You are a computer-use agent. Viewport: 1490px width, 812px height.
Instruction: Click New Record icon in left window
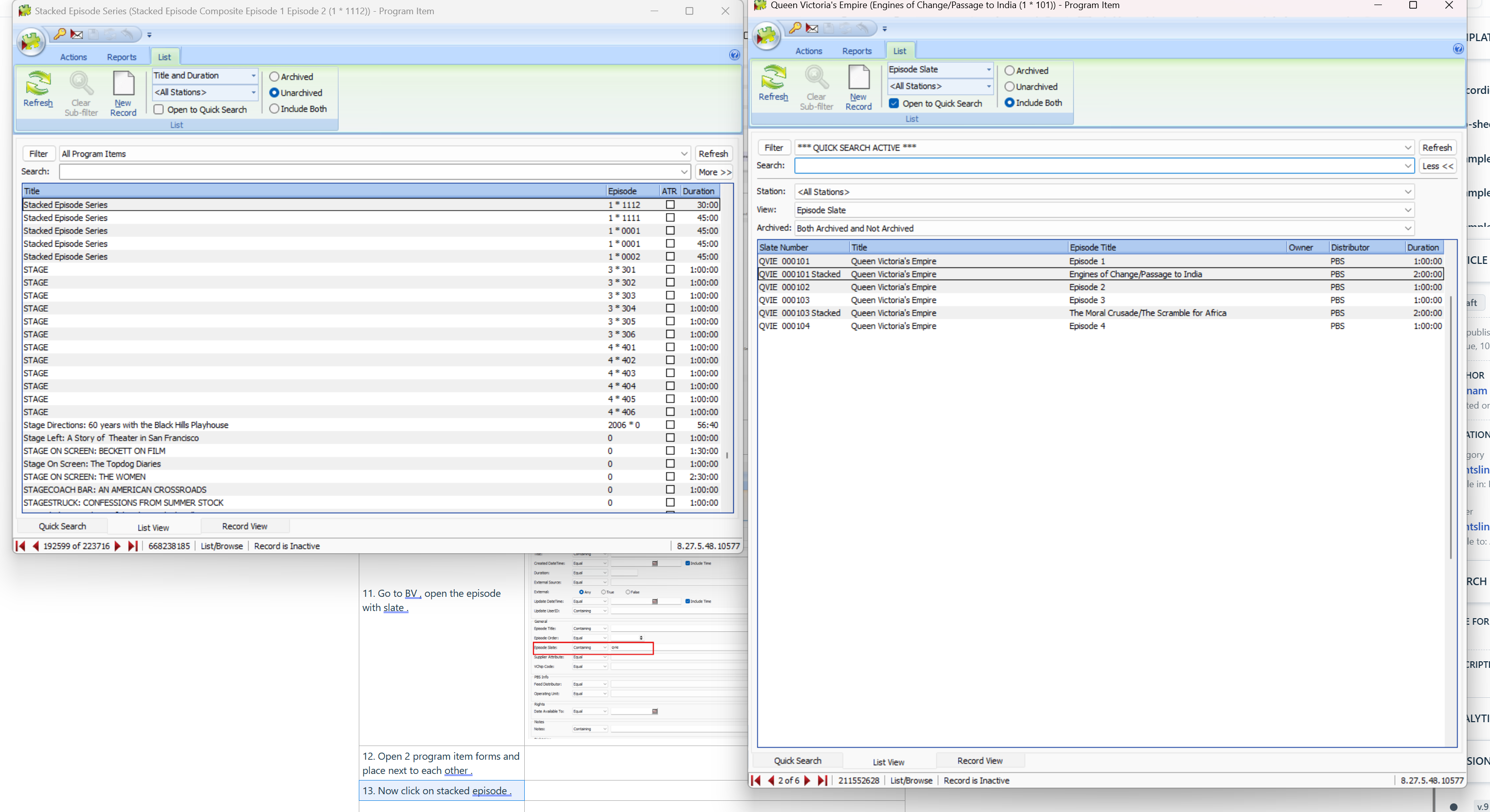point(123,84)
